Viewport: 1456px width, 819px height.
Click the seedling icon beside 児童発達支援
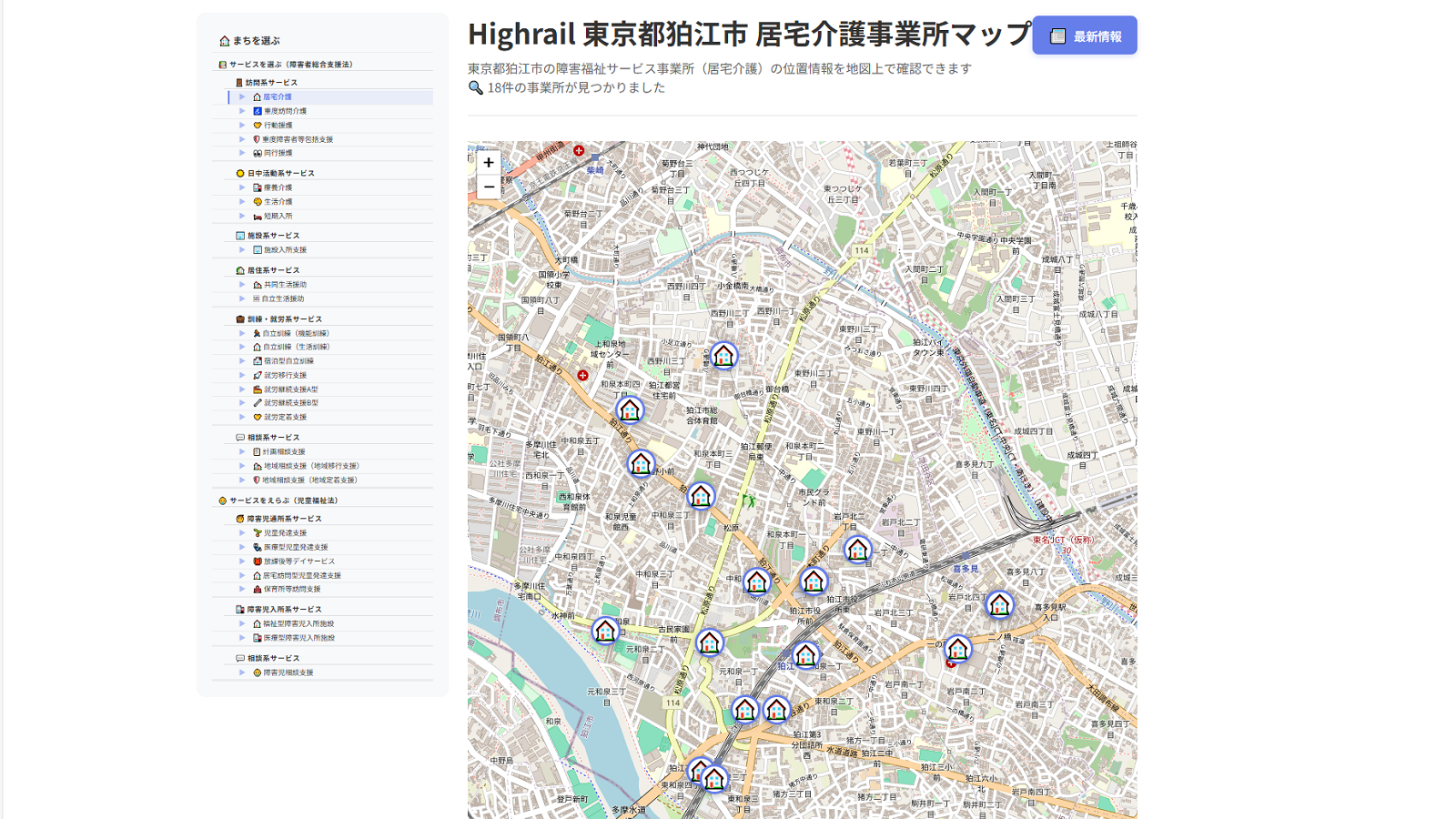(x=258, y=533)
